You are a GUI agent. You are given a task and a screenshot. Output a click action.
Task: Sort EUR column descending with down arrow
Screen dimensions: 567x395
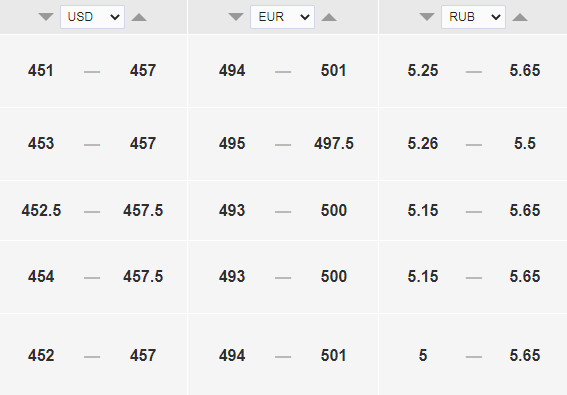[x=236, y=17]
